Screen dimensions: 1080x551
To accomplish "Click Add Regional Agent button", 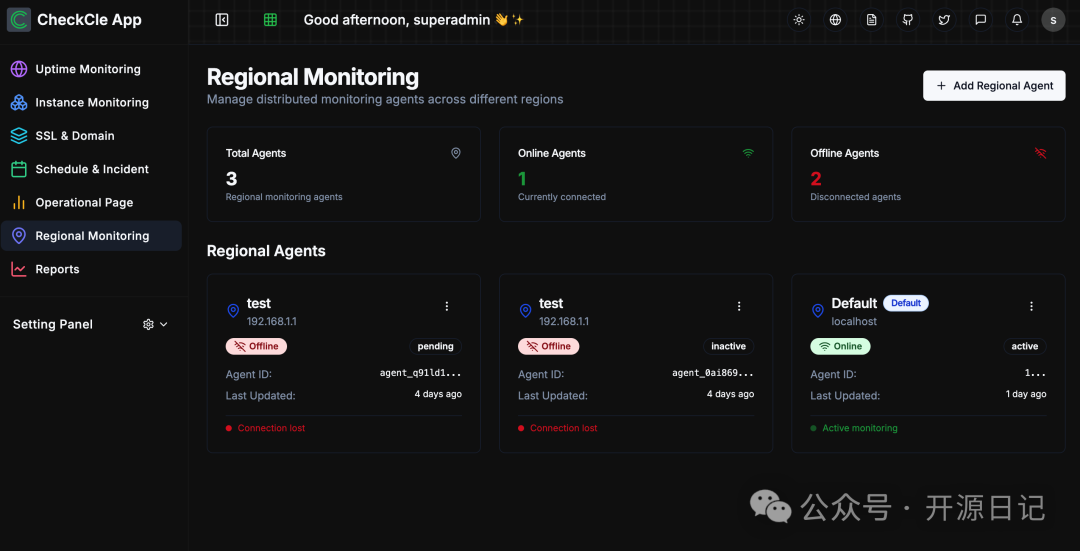I will 994,85.
